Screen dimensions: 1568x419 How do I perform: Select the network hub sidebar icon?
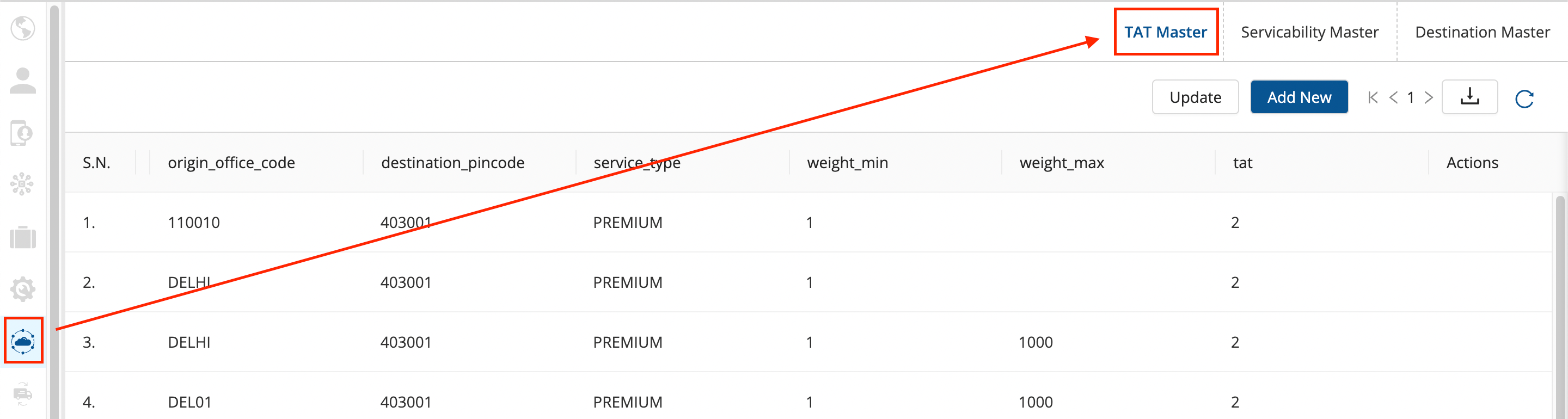pos(22,184)
